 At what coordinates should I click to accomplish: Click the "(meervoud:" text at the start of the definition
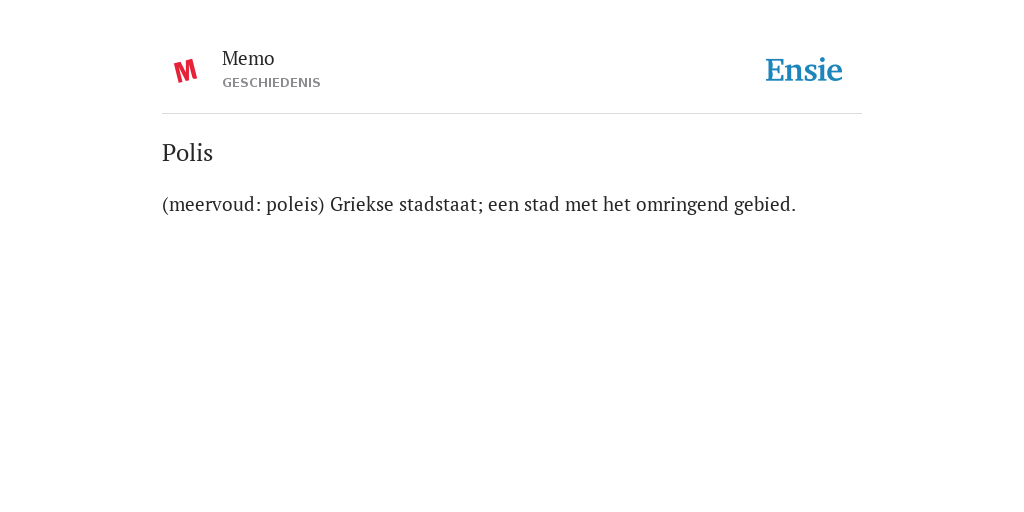click(212, 205)
